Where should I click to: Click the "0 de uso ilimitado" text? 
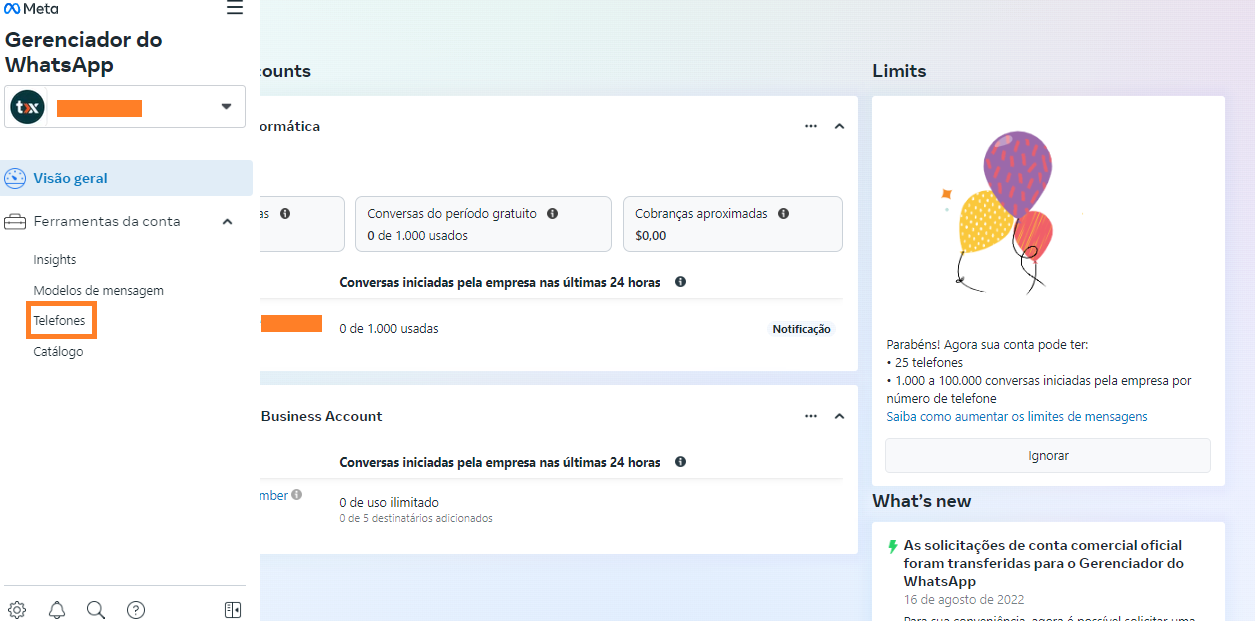pos(389,503)
